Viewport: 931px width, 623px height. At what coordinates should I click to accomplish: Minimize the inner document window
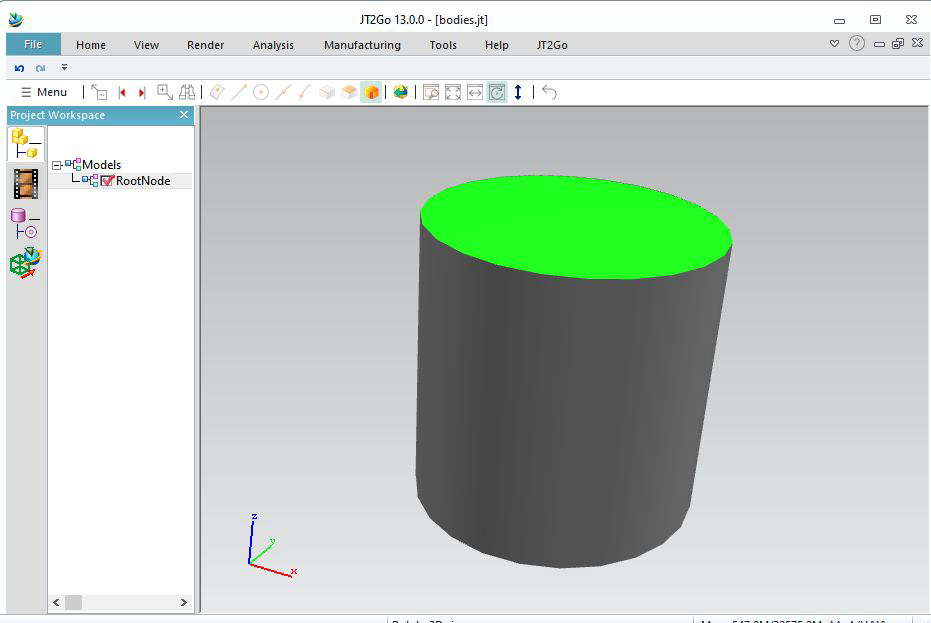pos(879,44)
